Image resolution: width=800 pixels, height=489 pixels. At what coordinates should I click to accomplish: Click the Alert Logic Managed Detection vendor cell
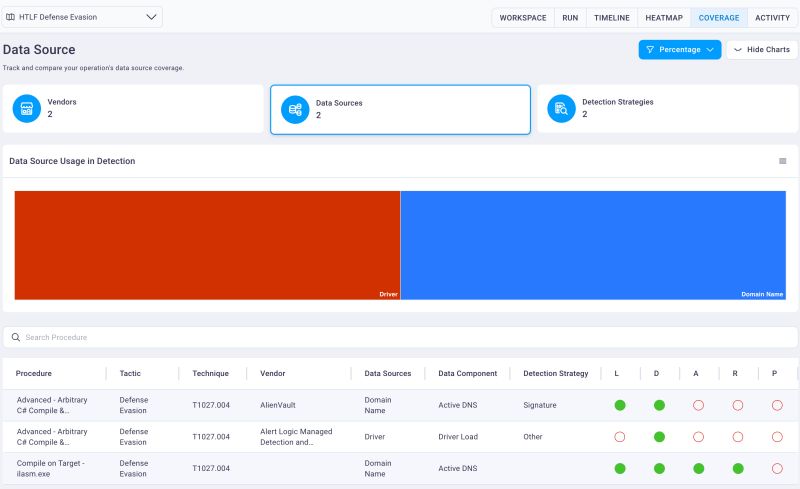pyautogui.click(x=296, y=437)
